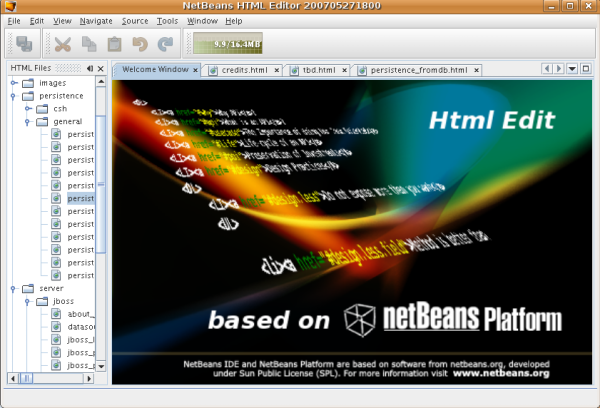Screen dimensions: 600x408
Task: Click the www.netbeans.org link
Action: tap(501, 373)
